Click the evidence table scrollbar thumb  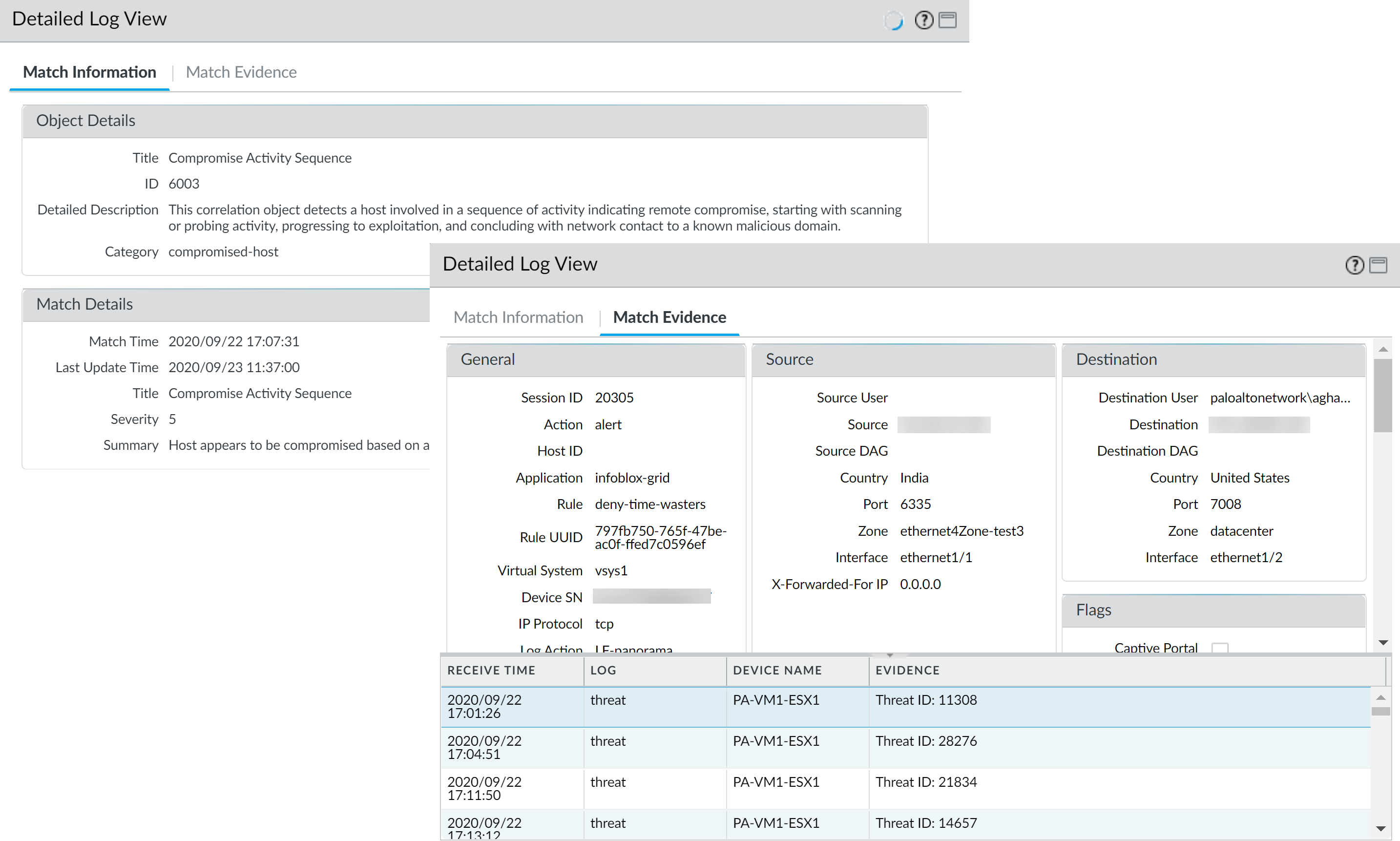pyautogui.click(x=1381, y=712)
